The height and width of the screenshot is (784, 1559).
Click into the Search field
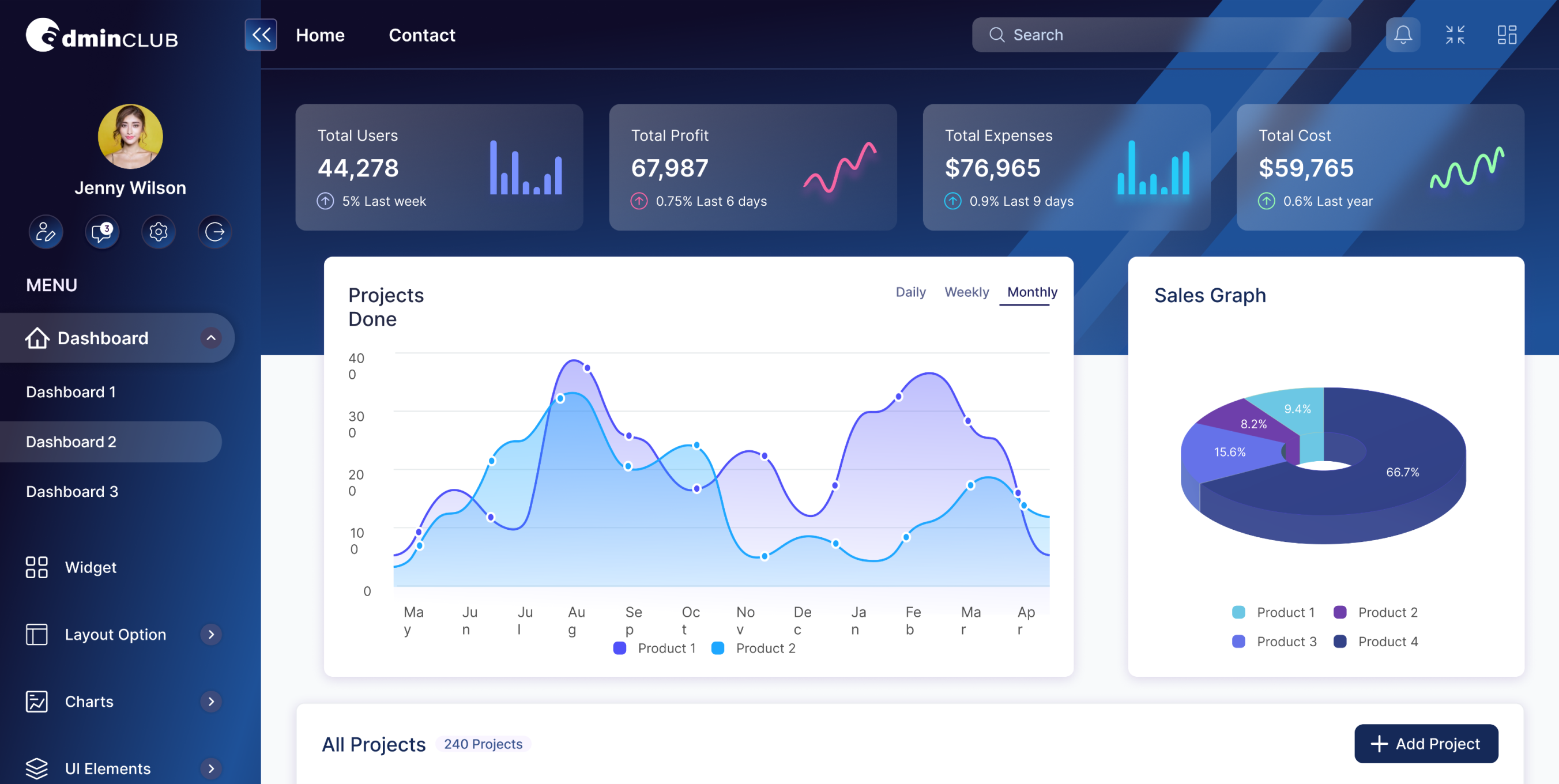coord(1161,35)
